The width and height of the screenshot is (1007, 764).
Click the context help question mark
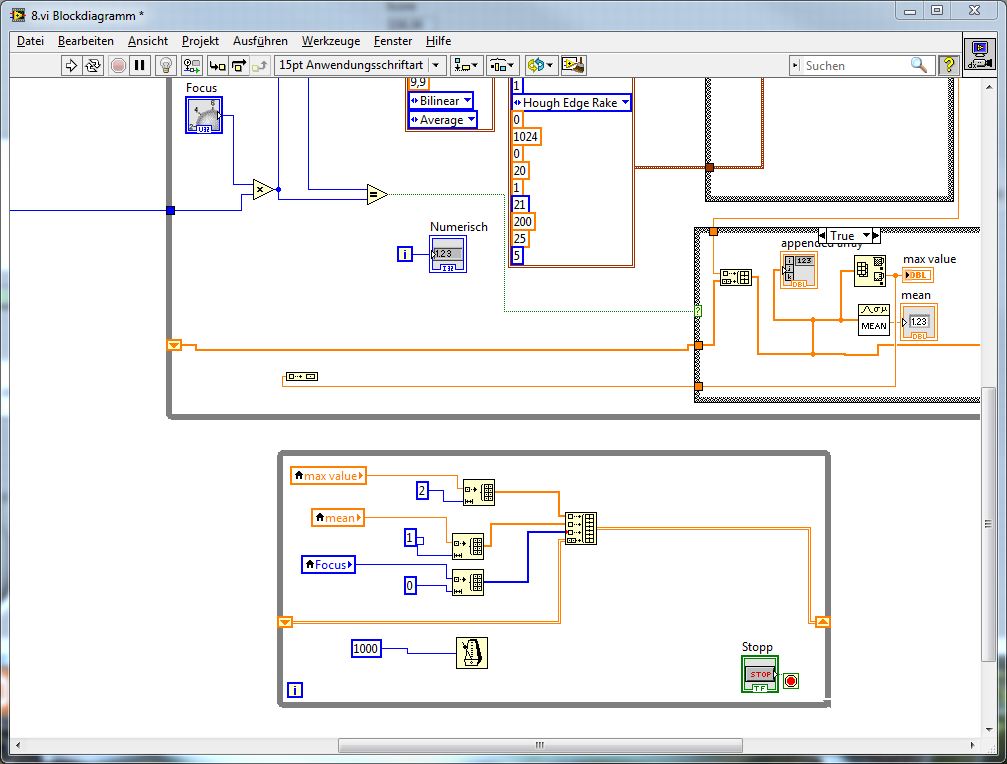click(947, 65)
